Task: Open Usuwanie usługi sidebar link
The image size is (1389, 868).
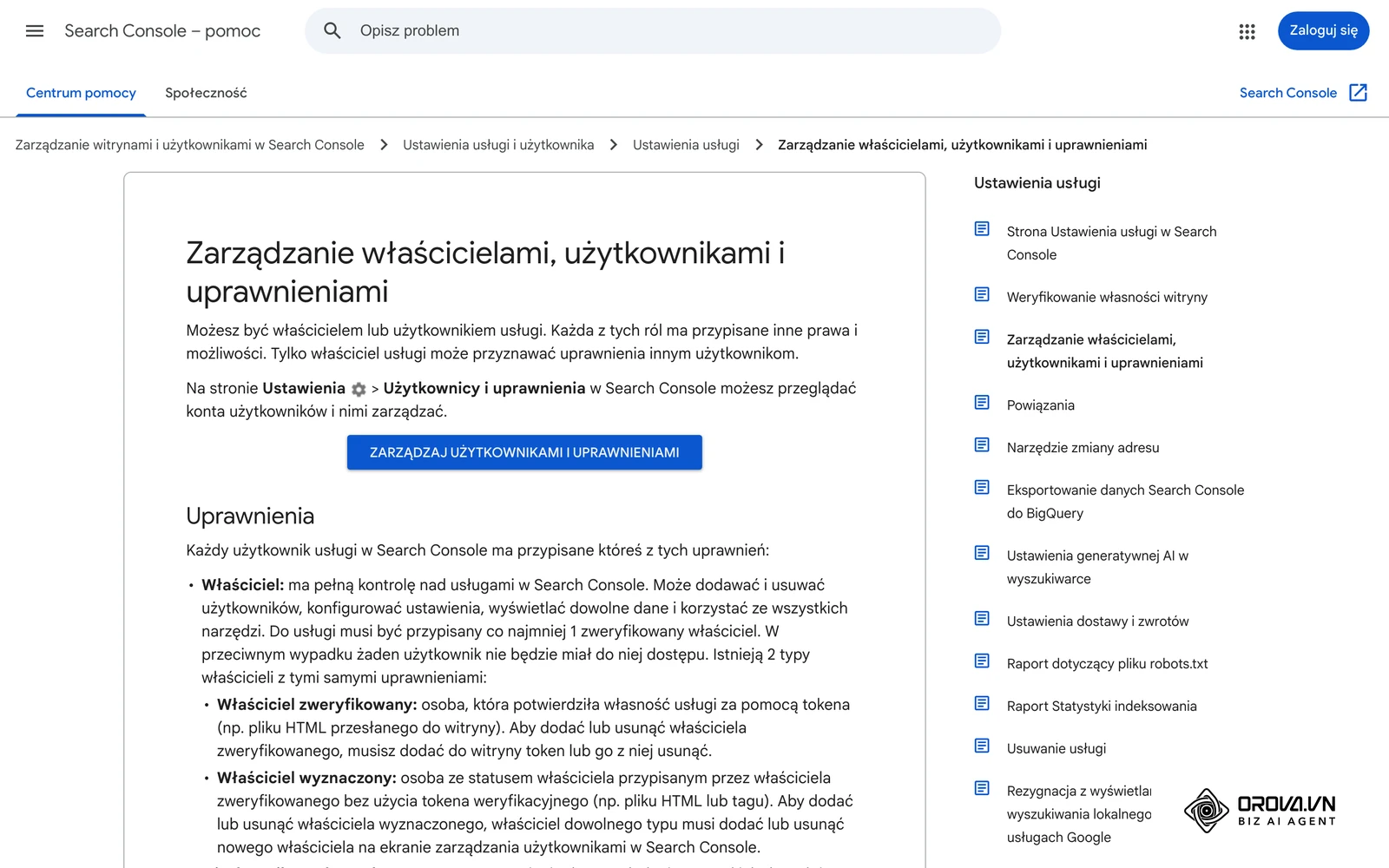Action: tap(1057, 749)
